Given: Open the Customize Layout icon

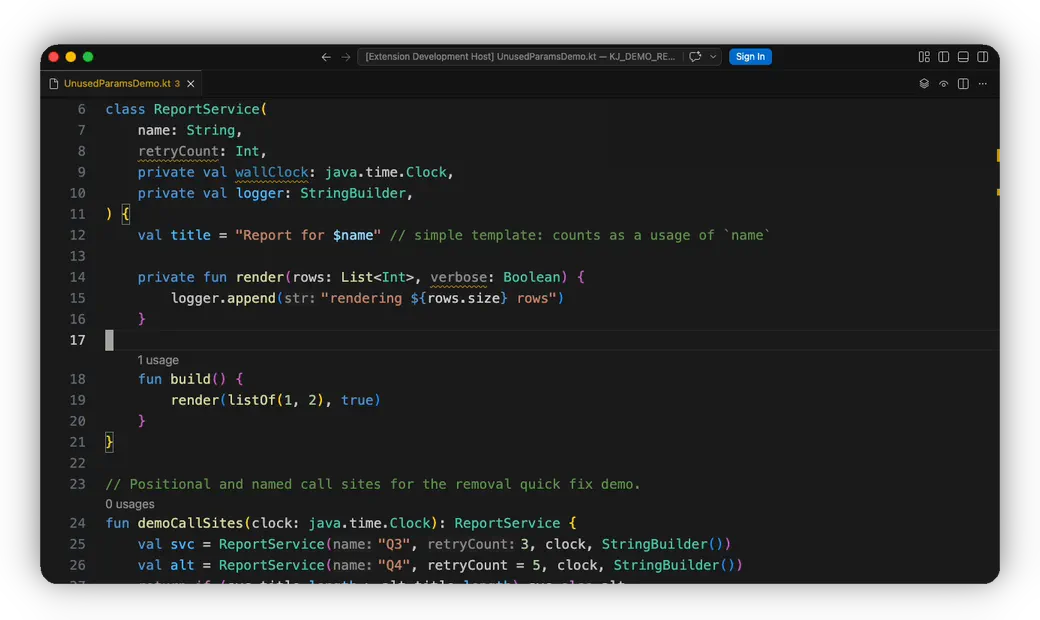Looking at the screenshot, I should pyautogui.click(x=924, y=57).
